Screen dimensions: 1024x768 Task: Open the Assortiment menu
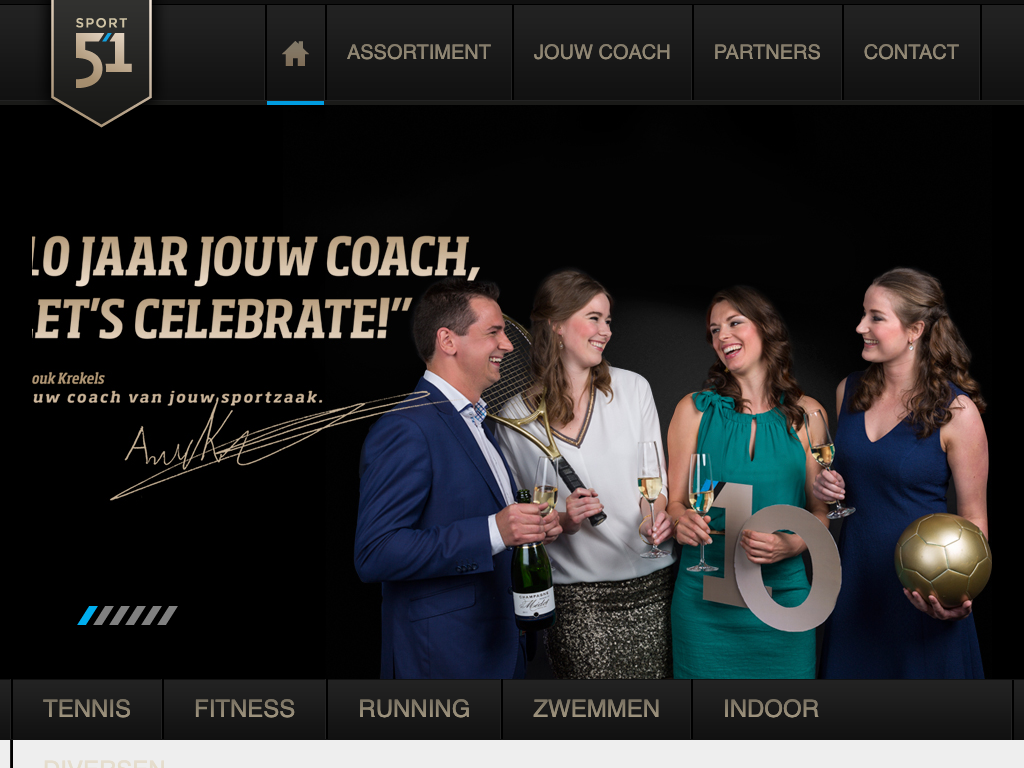(x=419, y=52)
